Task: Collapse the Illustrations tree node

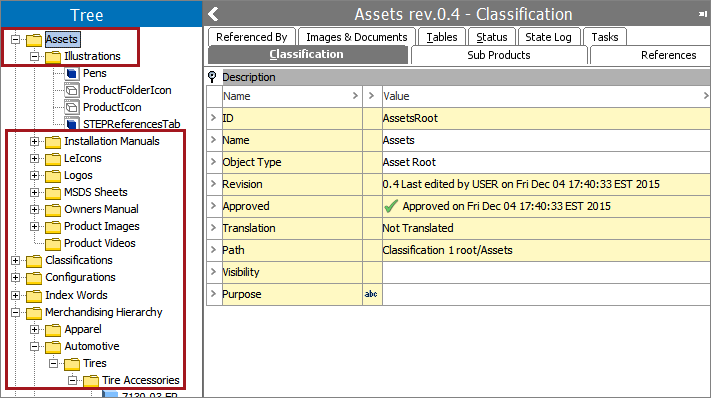Action: coord(34,57)
